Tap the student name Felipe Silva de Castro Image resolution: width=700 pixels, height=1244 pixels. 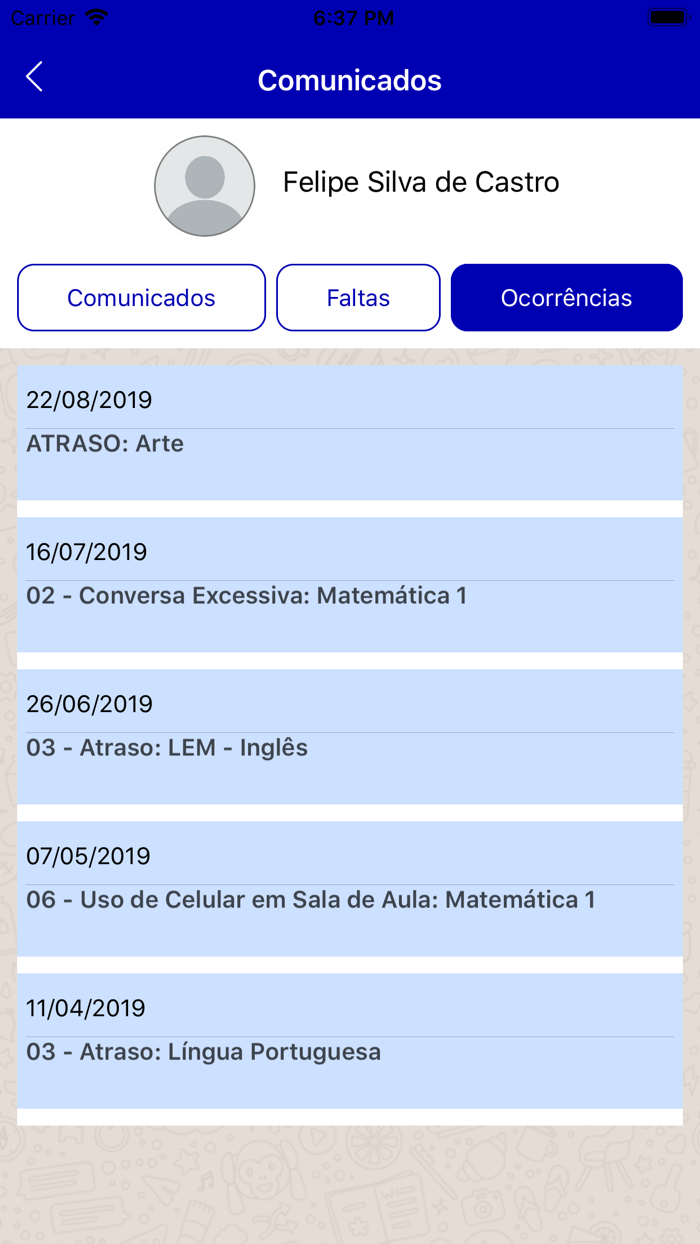point(422,182)
